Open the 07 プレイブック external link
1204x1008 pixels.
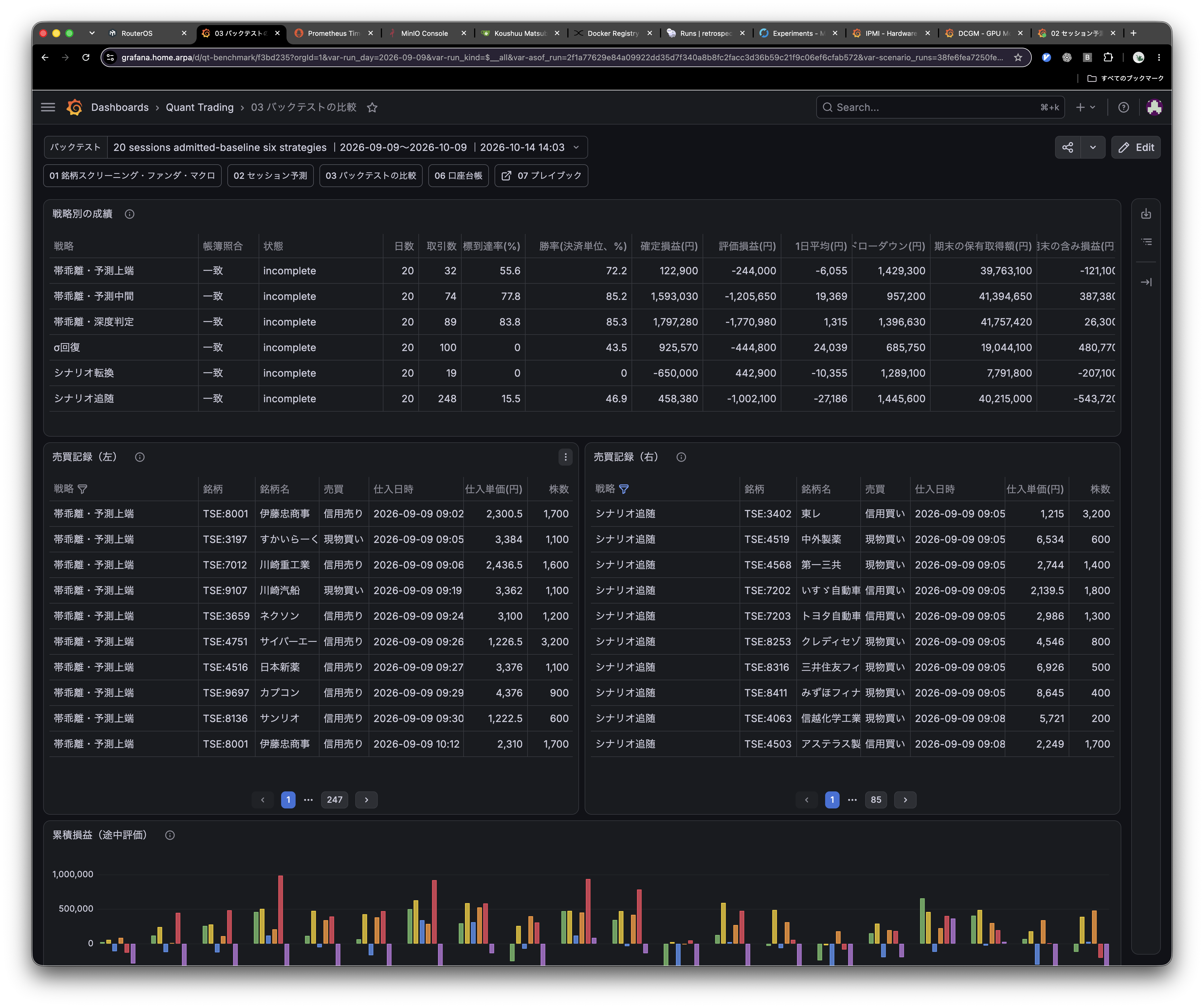click(x=541, y=175)
